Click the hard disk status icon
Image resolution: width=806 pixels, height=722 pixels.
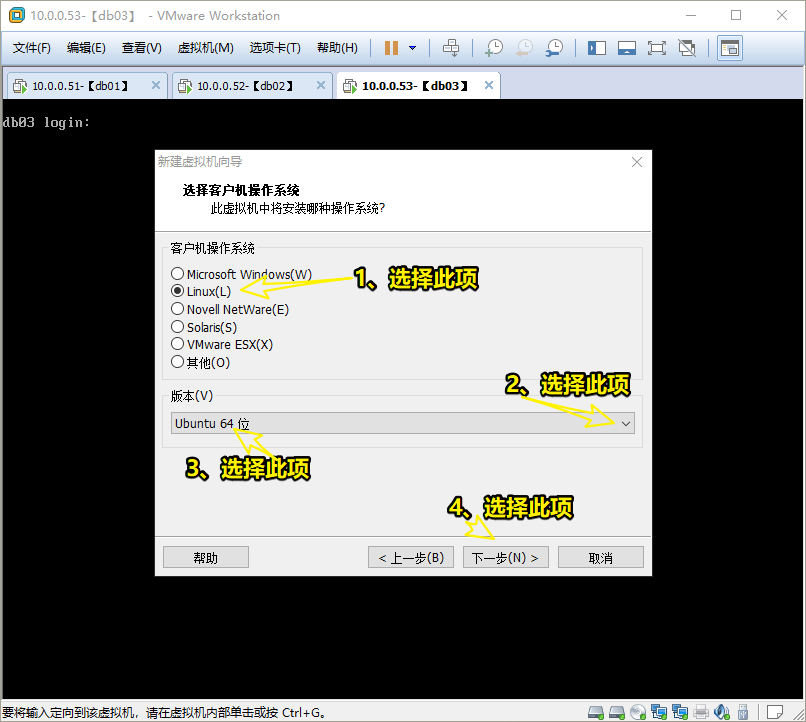[594, 711]
